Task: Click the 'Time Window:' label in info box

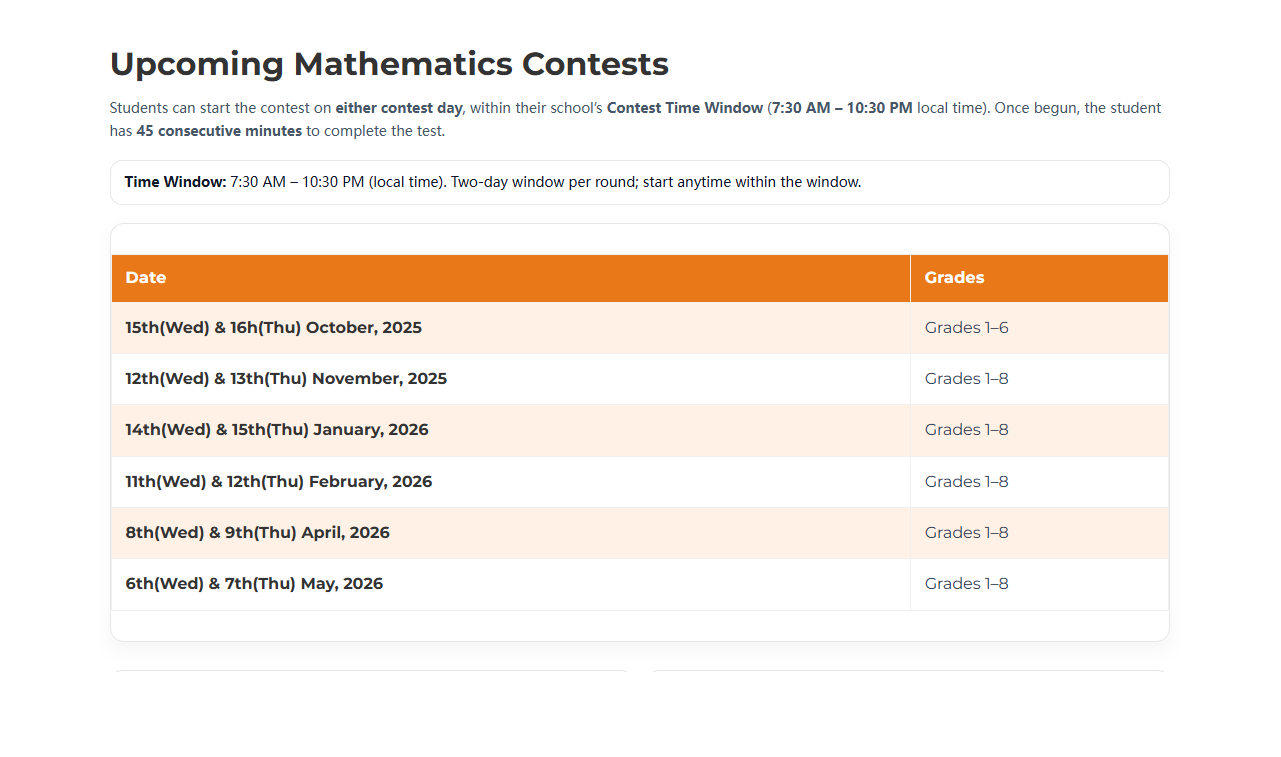Action: click(x=175, y=182)
